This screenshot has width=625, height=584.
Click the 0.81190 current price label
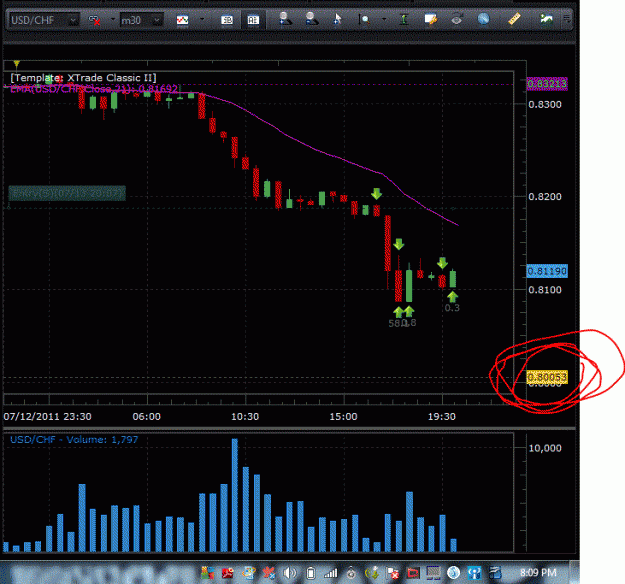point(547,271)
